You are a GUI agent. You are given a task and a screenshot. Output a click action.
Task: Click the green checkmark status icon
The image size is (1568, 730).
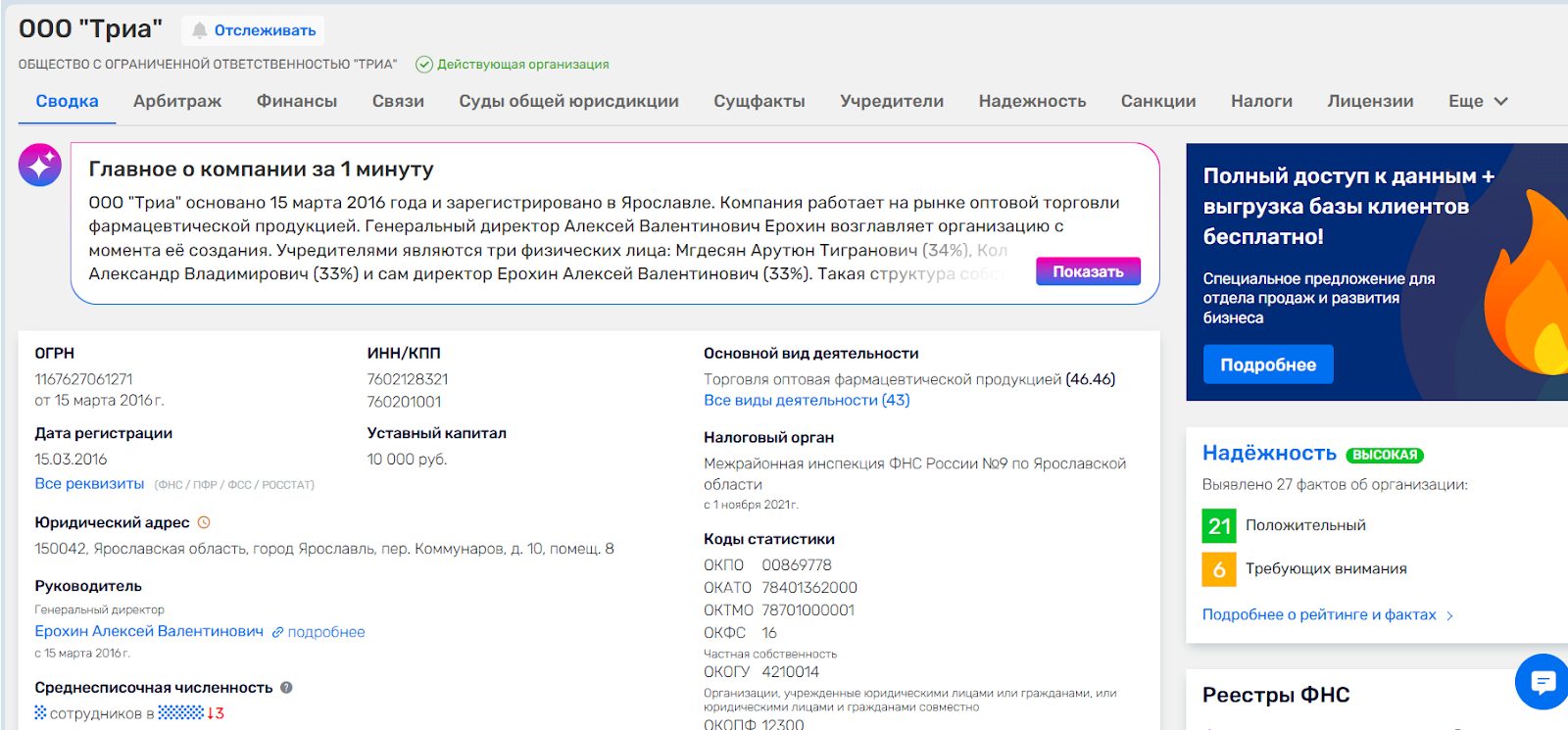pyautogui.click(x=424, y=65)
